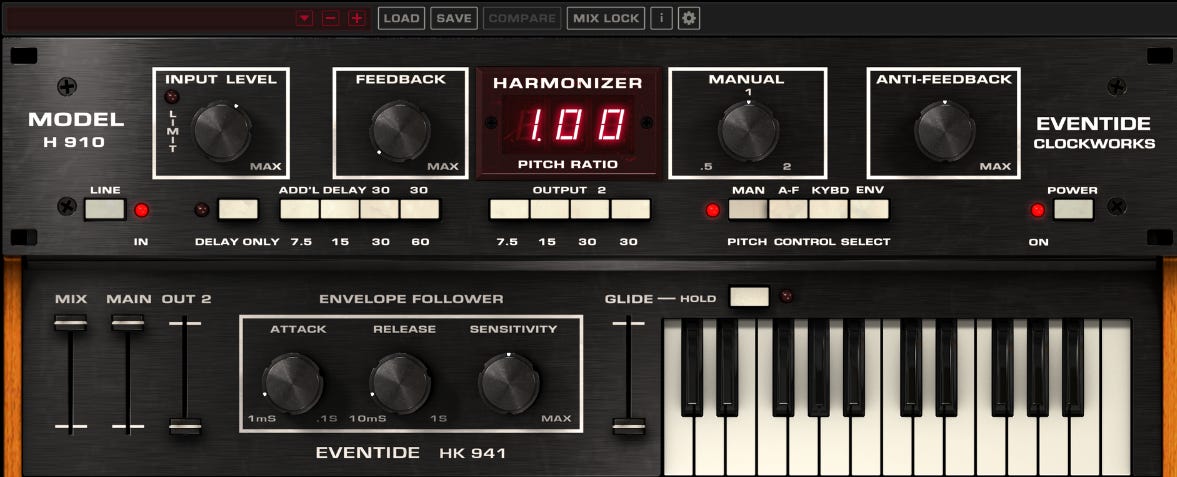This screenshot has height=477, width=1177.
Task: Click the EVENTIDE CLOCKWORKS logo text
Action: click(x=1094, y=132)
